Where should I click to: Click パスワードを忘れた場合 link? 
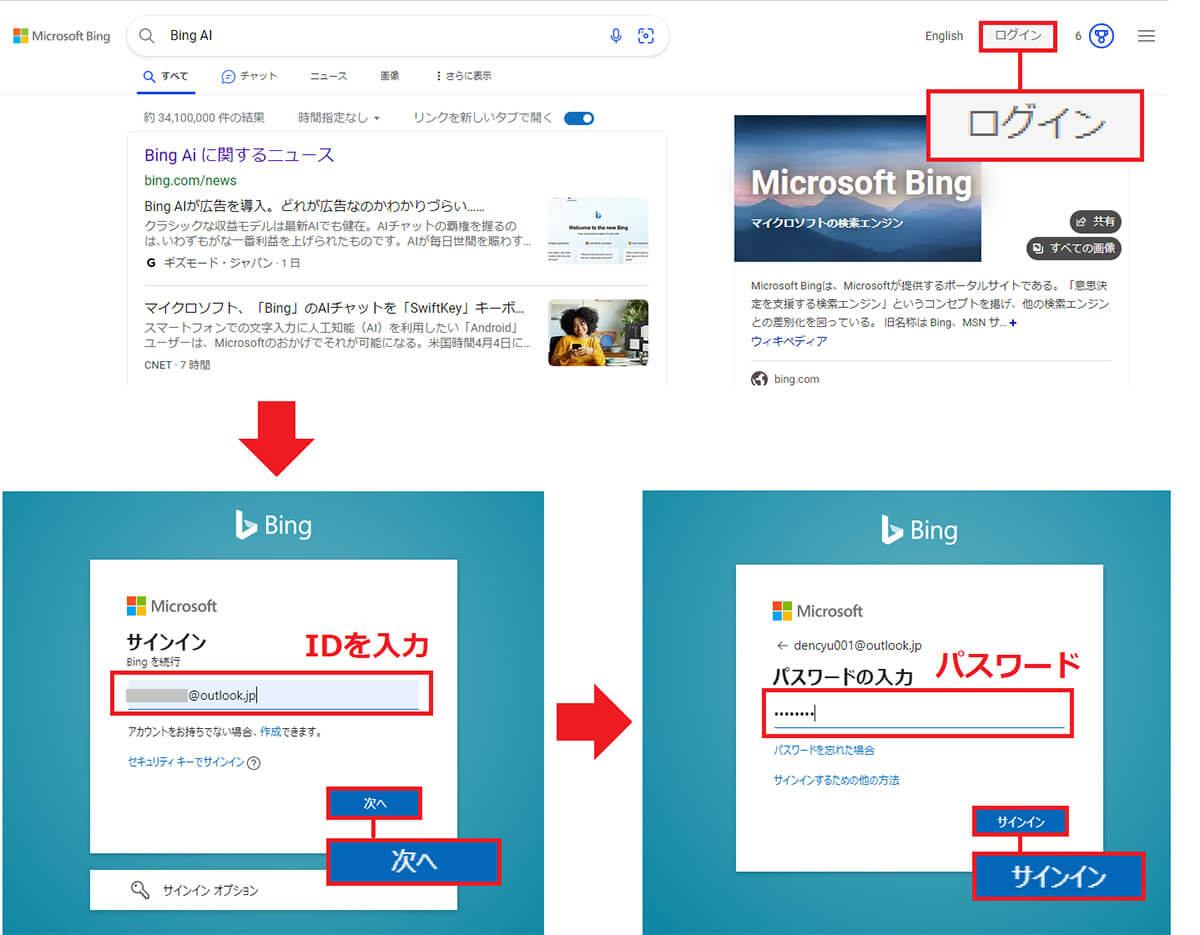824,750
